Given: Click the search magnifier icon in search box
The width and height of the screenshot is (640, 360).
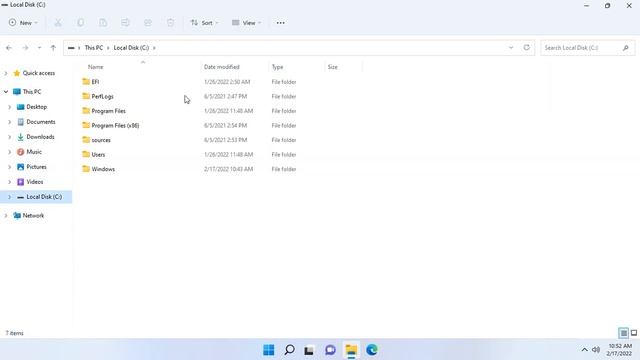Looking at the screenshot, I should pyautogui.click(x=625, y=48).
